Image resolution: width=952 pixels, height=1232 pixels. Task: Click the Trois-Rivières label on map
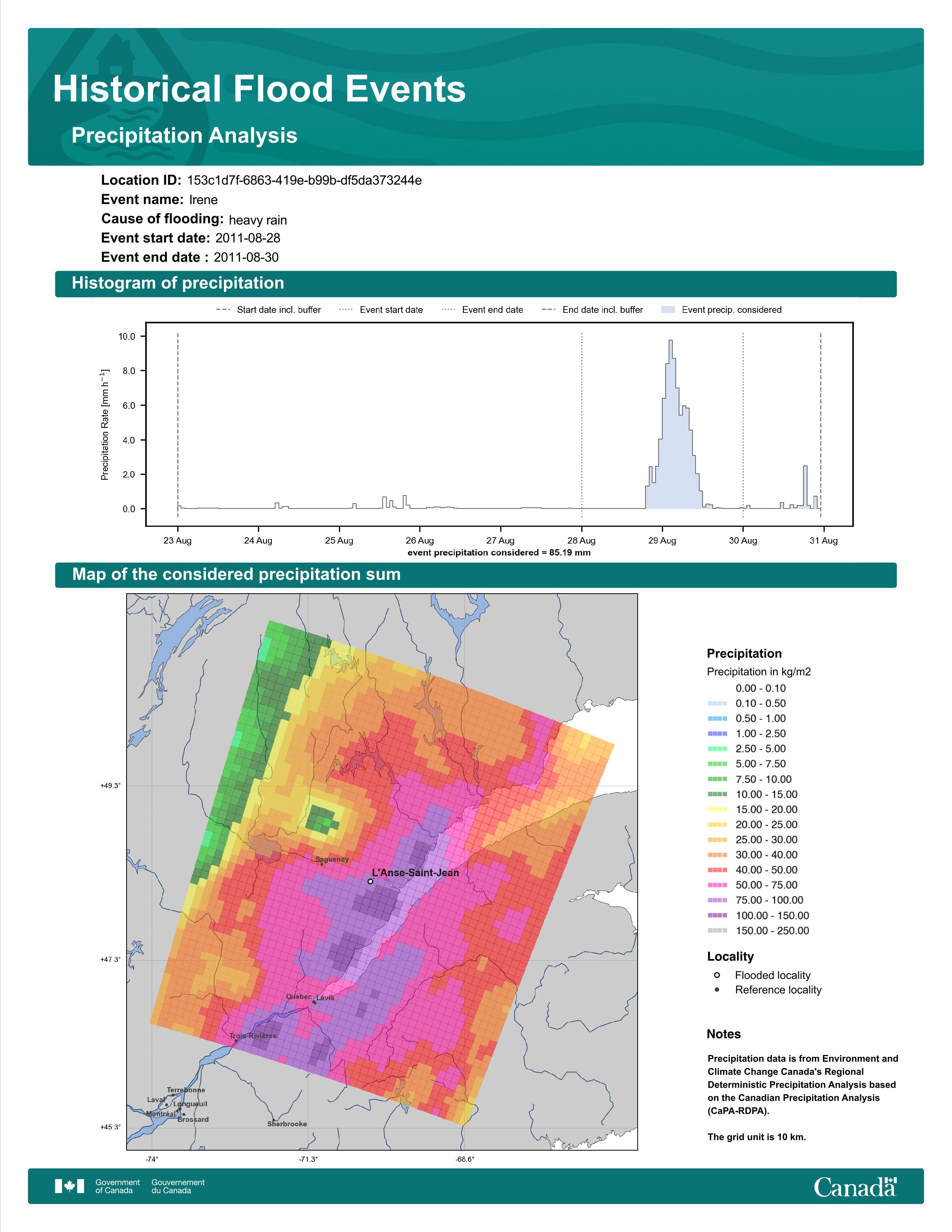[x=253, y=1036]
